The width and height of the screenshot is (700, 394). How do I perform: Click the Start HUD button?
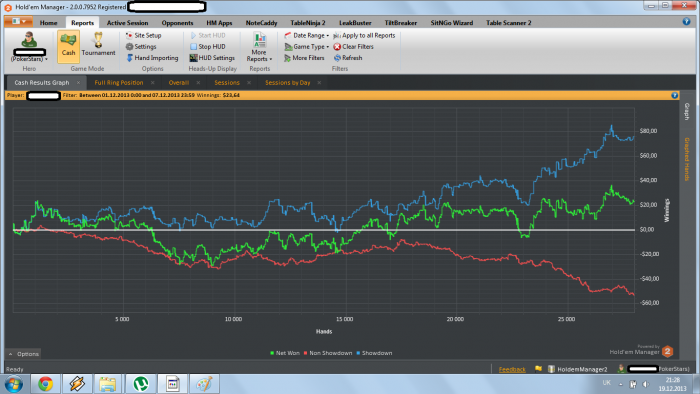point(208,35)
